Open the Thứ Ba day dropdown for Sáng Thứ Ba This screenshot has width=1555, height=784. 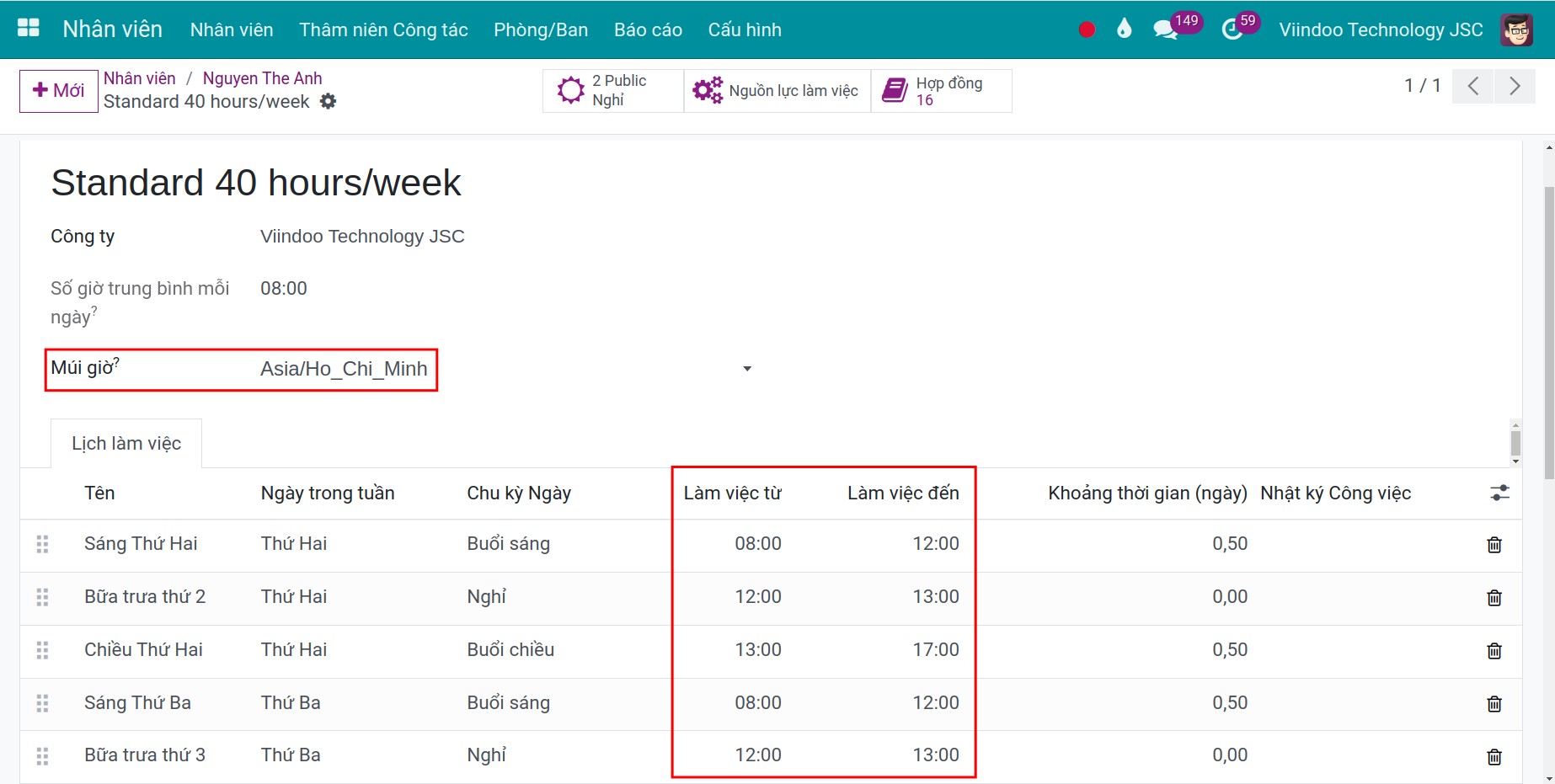click(291, 703)
